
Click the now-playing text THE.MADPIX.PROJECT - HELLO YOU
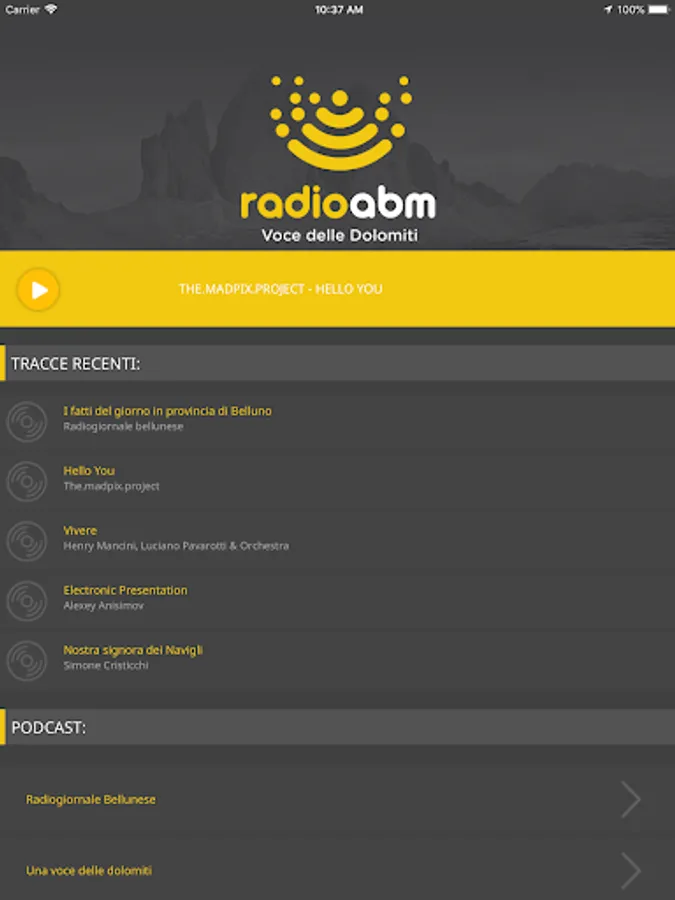point(281,289)
